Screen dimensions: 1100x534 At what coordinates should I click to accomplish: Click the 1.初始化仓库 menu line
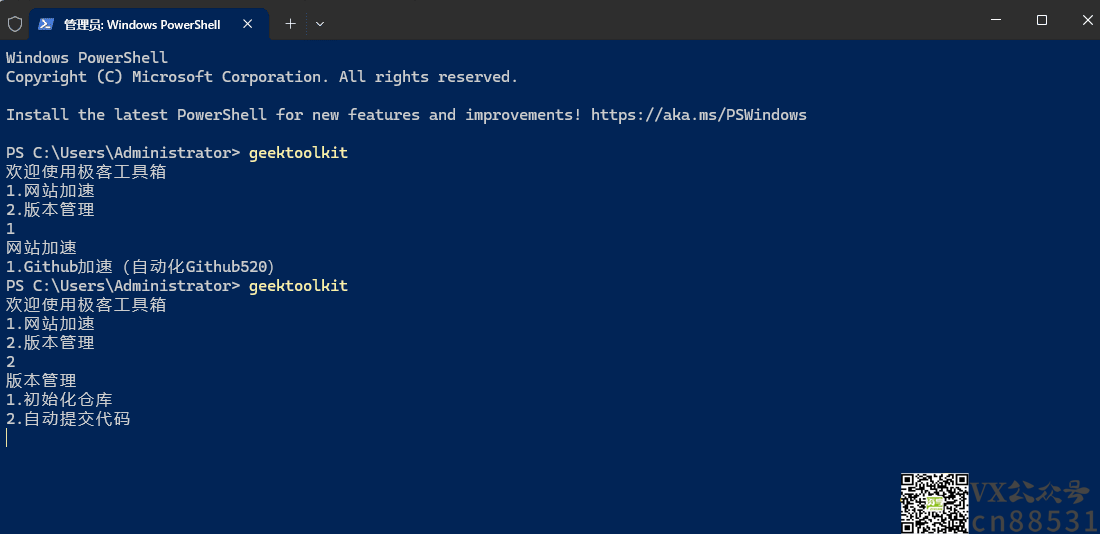(x=59, y=400)
